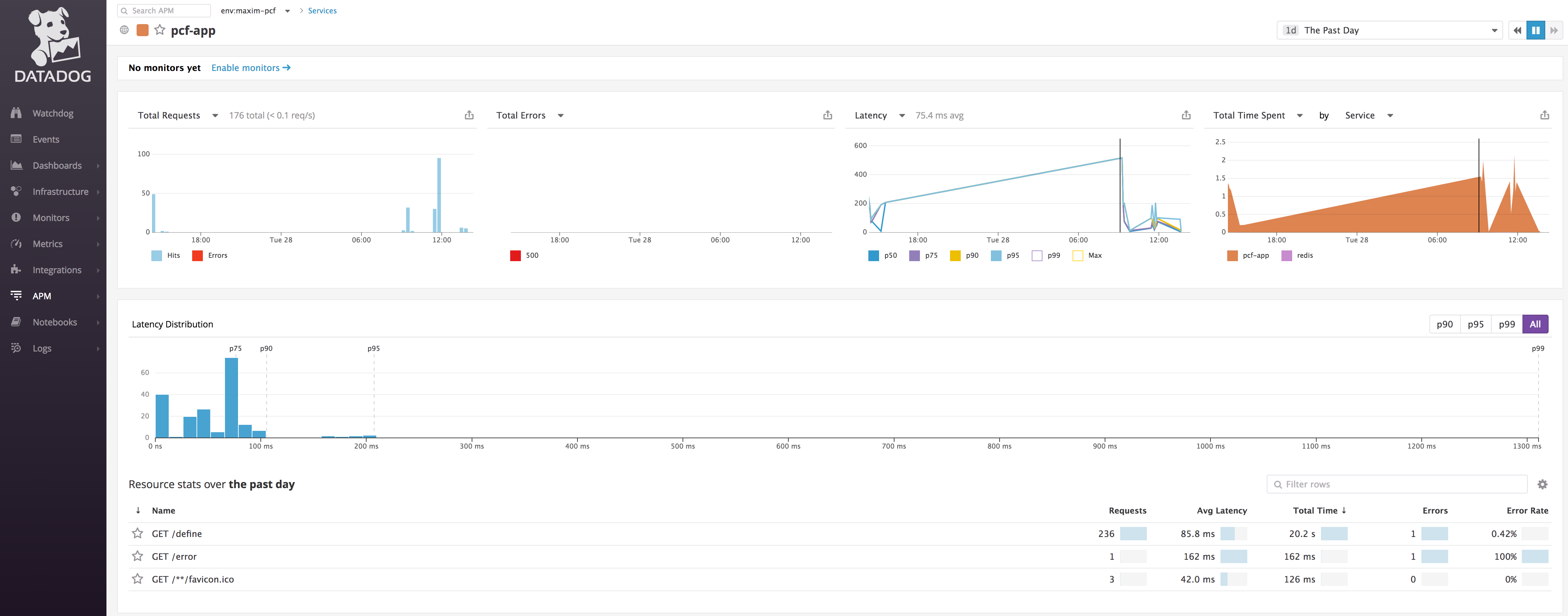Open Logs from the left sidebar
This screenshot has width=1568, height=616.
pyautogui.click(x=42, y=348)
